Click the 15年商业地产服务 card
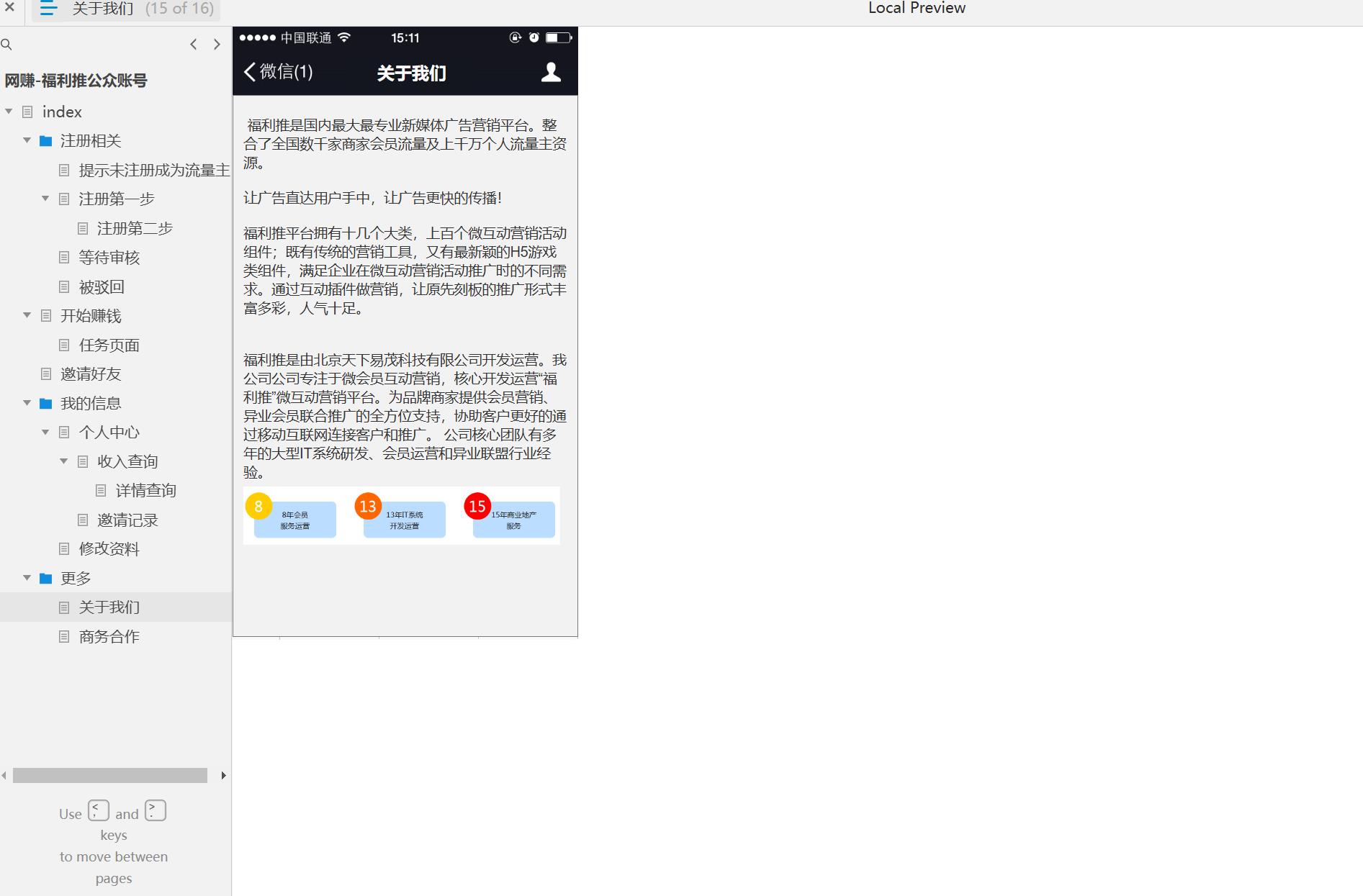Image resolution: width=1363 pixels, height=896 pixels. [514, 520]
